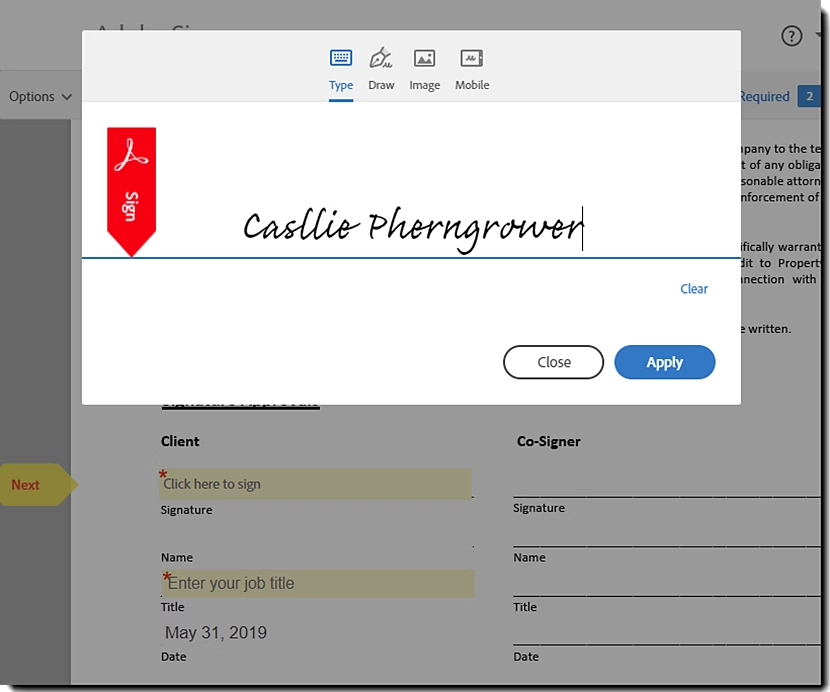
Task: Select the Draw fountain-pen icon
Action: tap(381, 58)
